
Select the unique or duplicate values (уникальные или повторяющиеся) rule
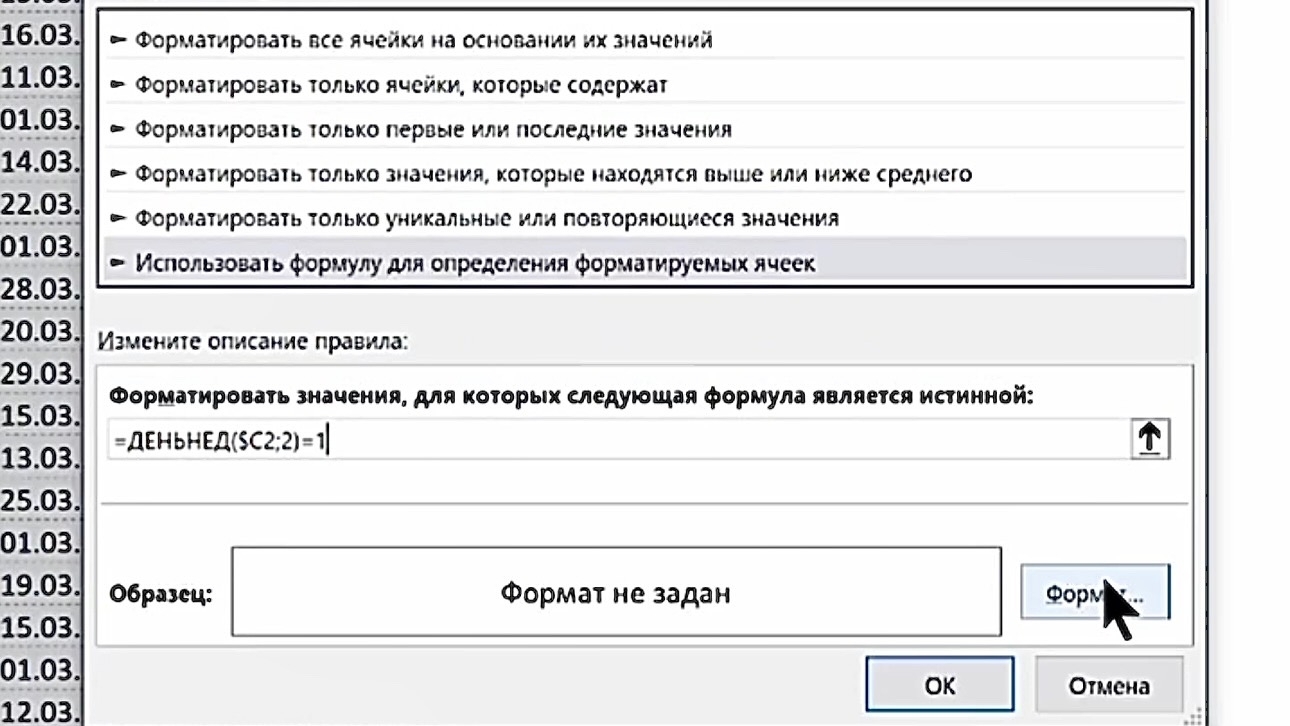[x=487, y=218]
